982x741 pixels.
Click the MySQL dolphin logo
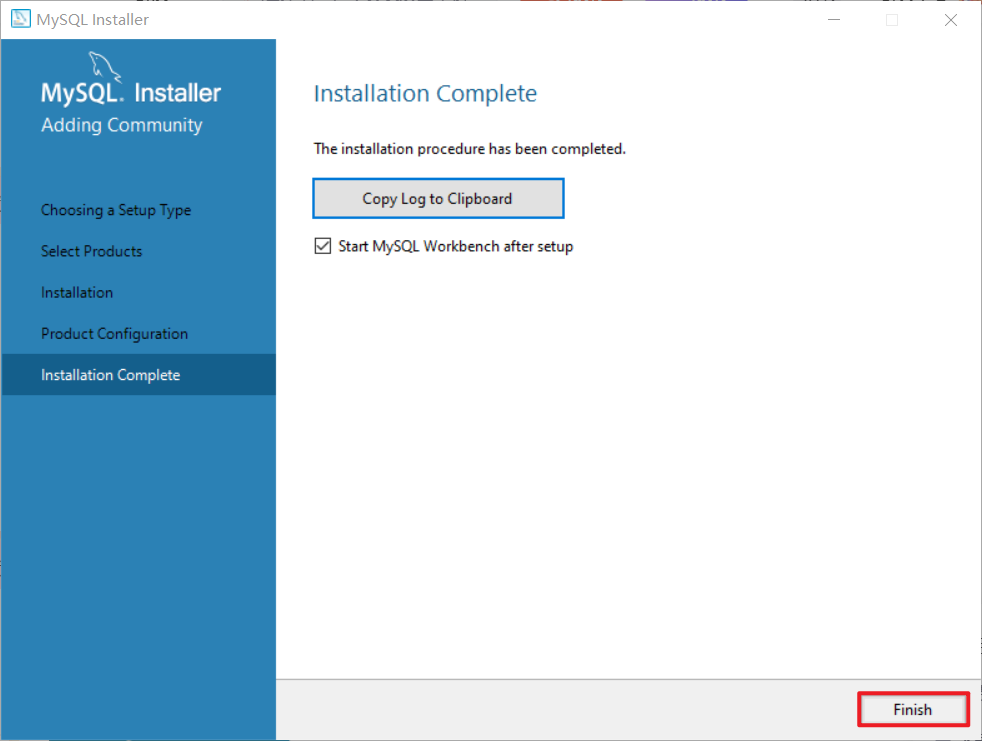coord(104,66)
